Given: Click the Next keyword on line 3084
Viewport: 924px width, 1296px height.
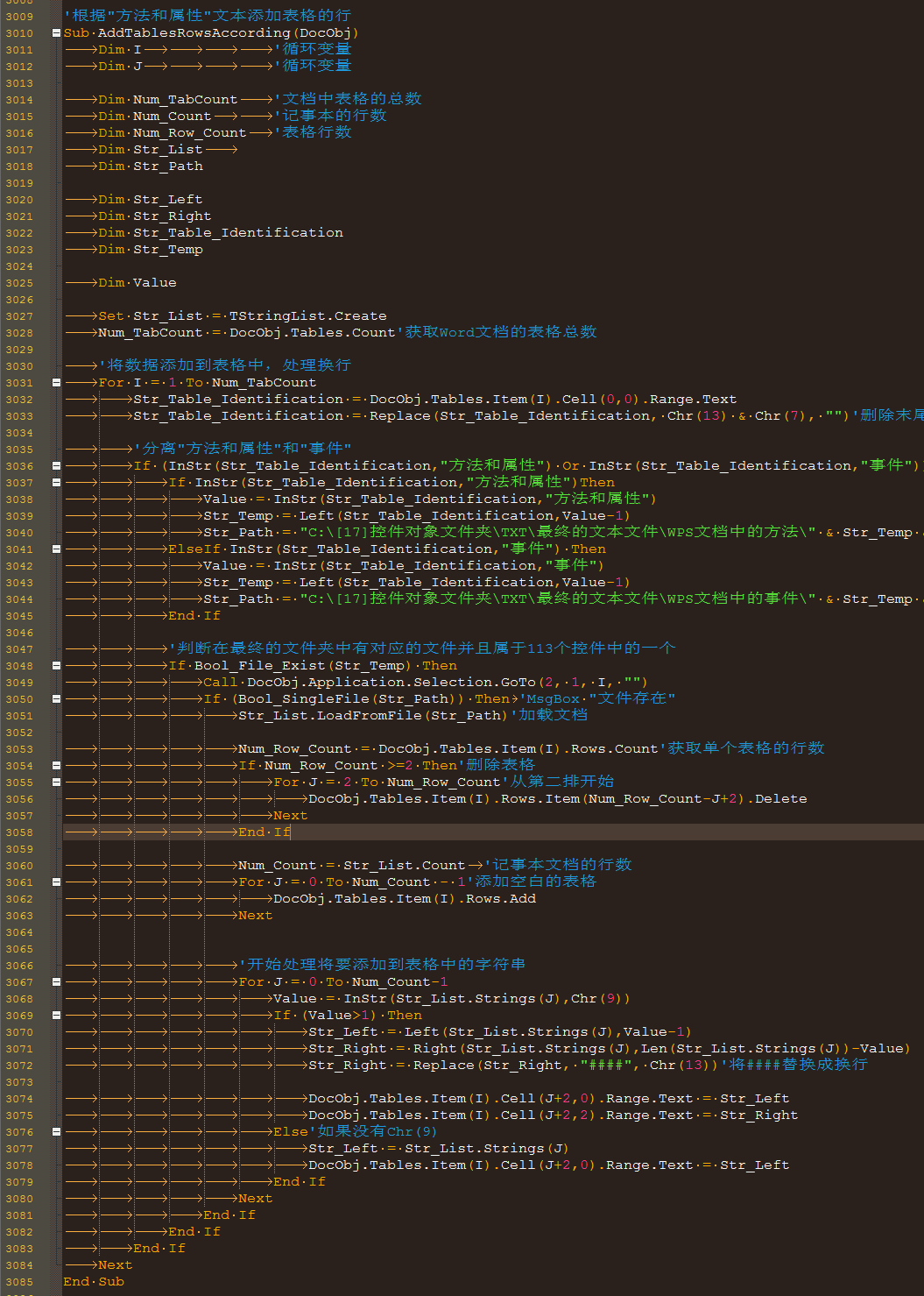Looking at the screenshot, I should point(115,1265).
